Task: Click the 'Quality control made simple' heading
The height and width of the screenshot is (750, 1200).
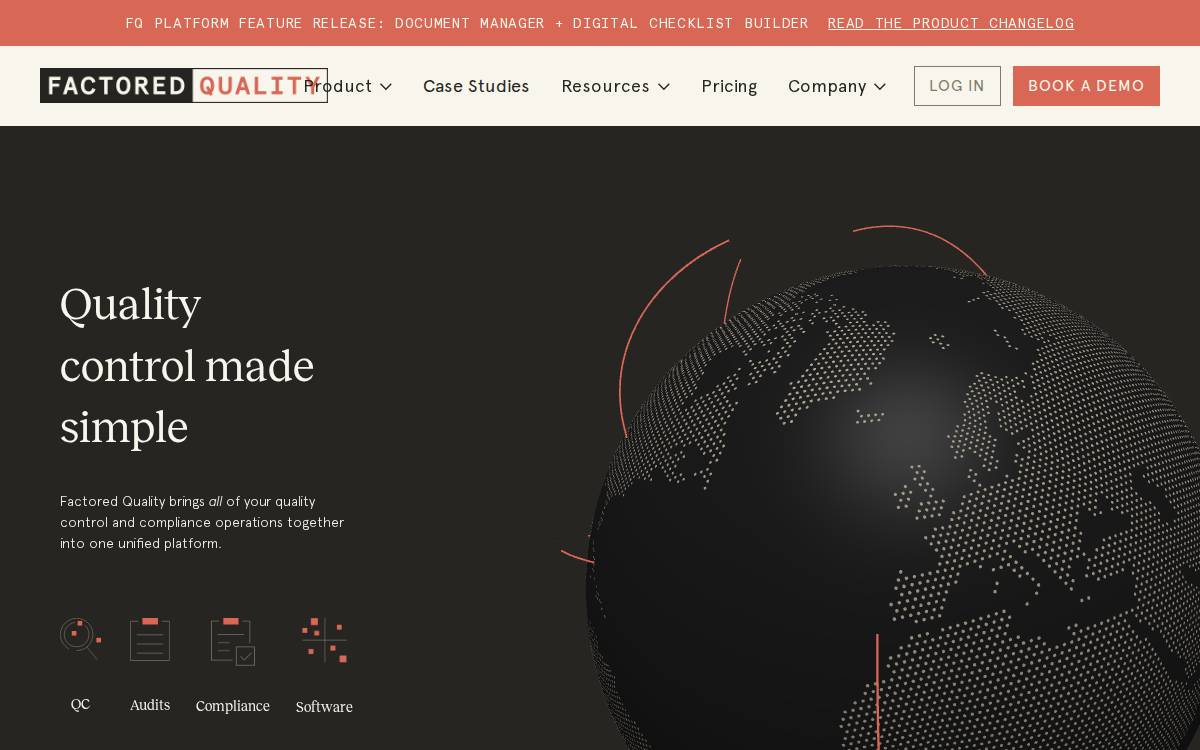Action: tap(187, 366)
